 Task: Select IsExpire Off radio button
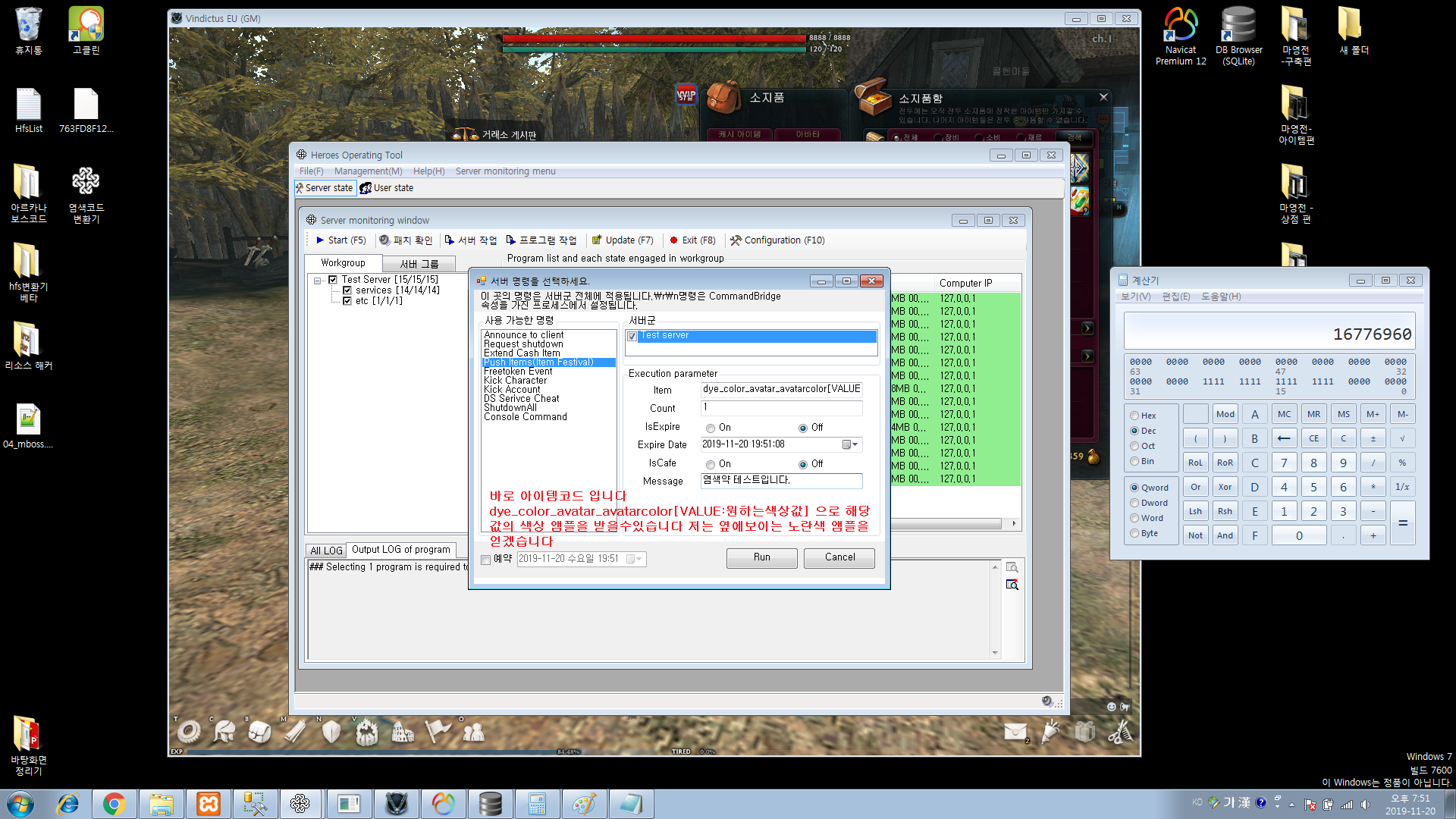[x=803, y=428]
